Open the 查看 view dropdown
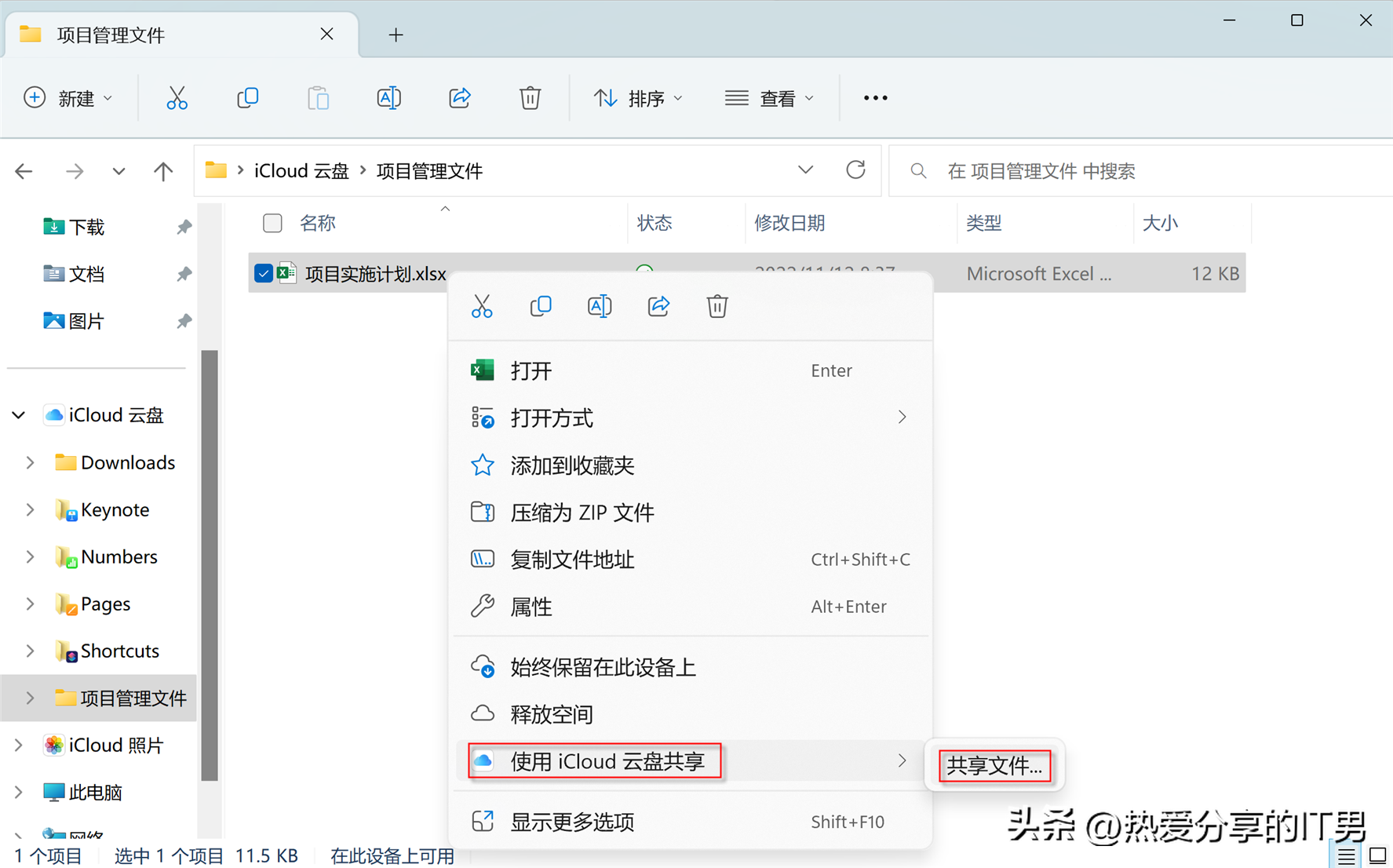Viewport: 1393px width, 868px height. click(x=769, y=98)
